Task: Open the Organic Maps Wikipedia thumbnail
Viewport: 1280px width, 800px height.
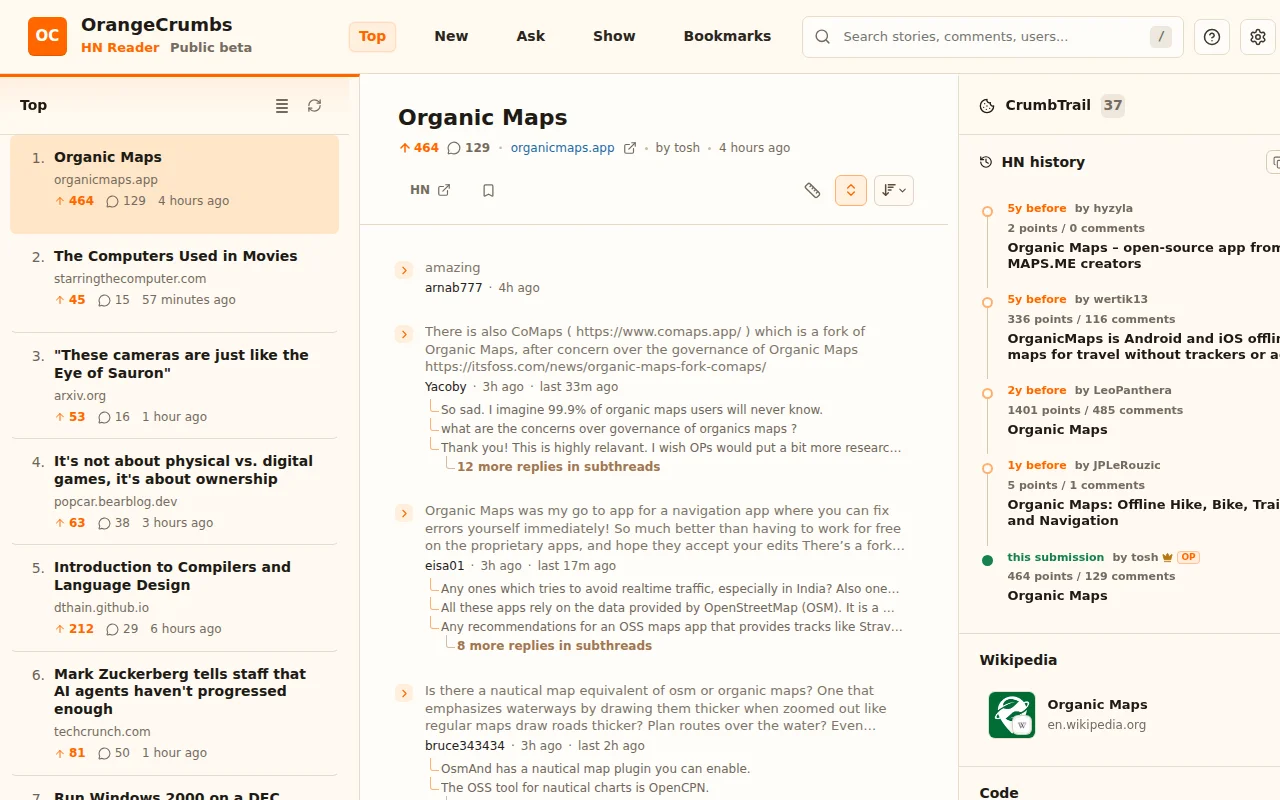Action: click(x=1012, y=715)
